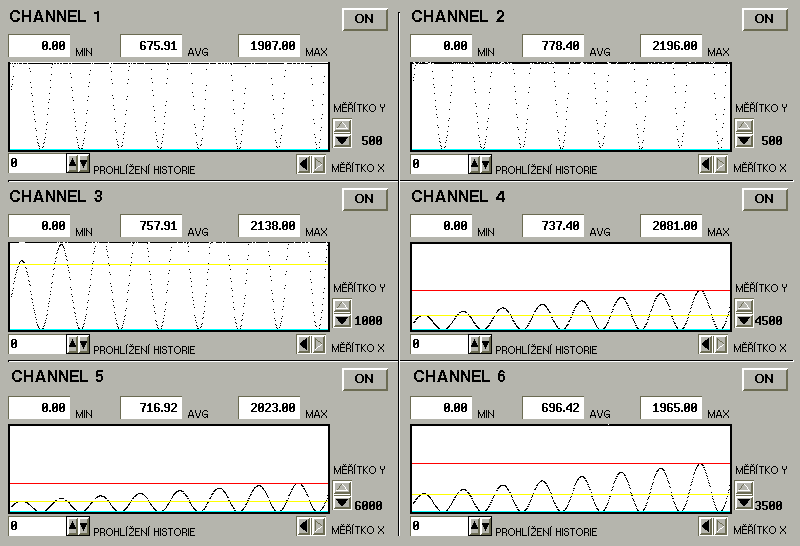Viewport: 800px width, 546px height.
Task: Increase Channel 2 Y scale with up arrow
Action: click(x=744, y=126)
